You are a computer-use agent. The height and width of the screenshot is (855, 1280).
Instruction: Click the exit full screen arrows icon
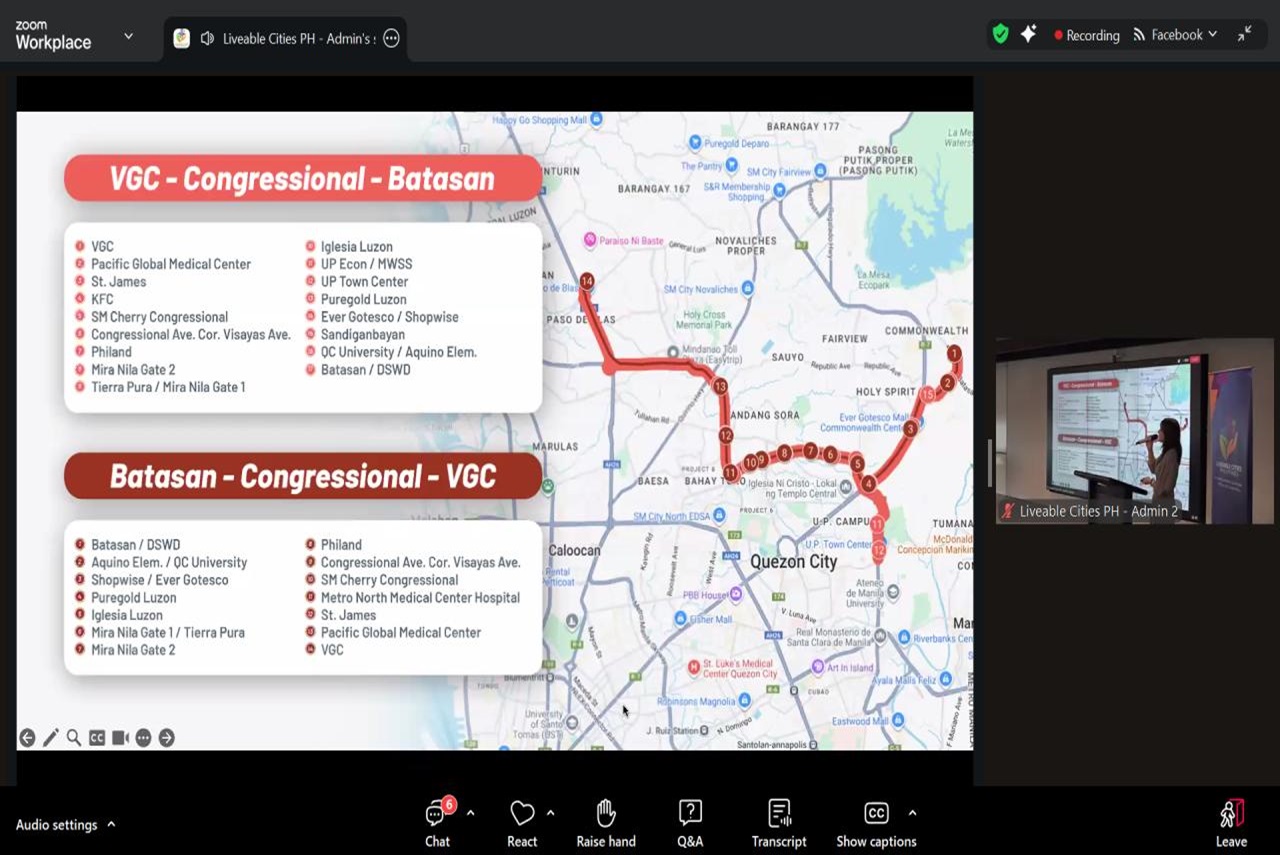click(1244, 34)
